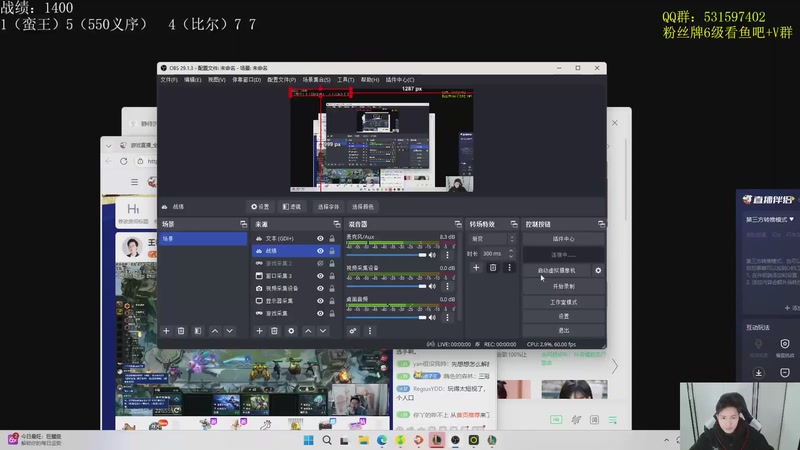
Task: Toggle lock on 文本 (GDI+) source
Action: [x=332, y=238]
